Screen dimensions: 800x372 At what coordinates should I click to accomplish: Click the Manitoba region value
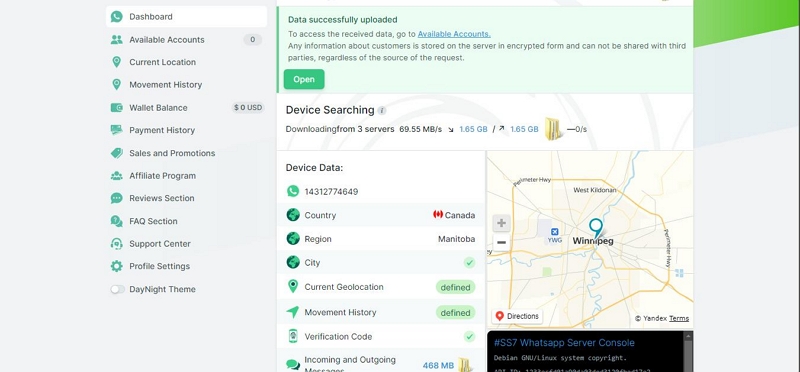(457, 239)
